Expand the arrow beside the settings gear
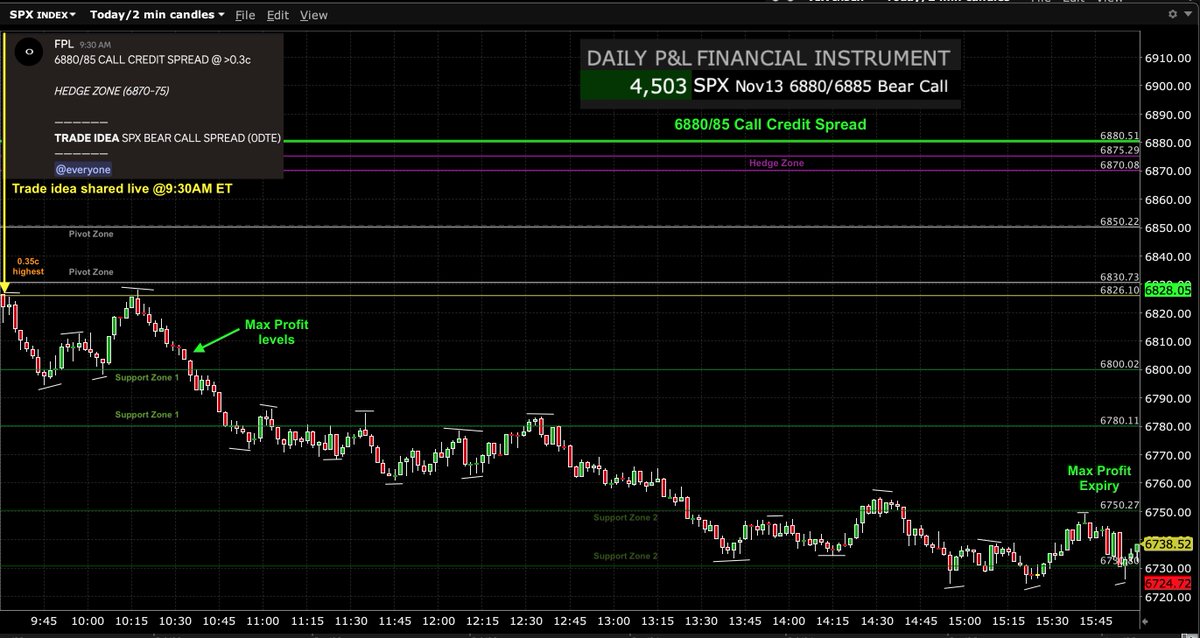This screenshot has height=638, width=1200. tap(1185, 14)
